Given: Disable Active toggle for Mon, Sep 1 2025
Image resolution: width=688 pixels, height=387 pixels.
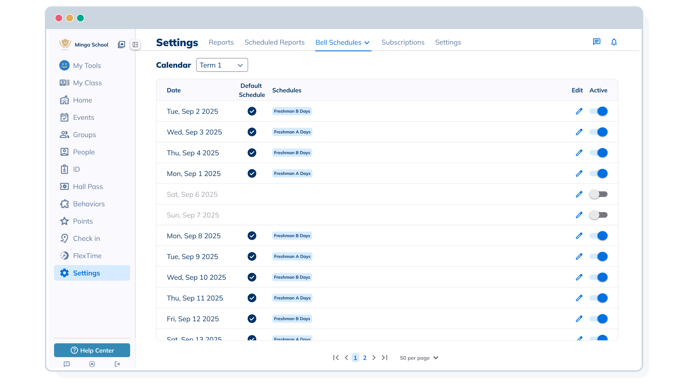Looking at the screenshot, I should [599, 173].
